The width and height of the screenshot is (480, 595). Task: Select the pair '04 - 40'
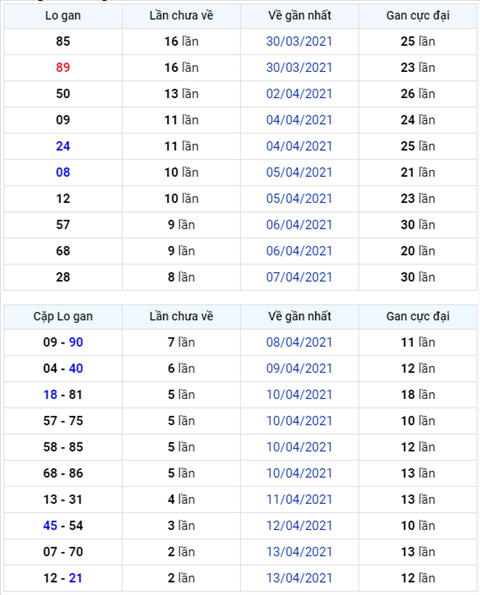coord(63,368)
